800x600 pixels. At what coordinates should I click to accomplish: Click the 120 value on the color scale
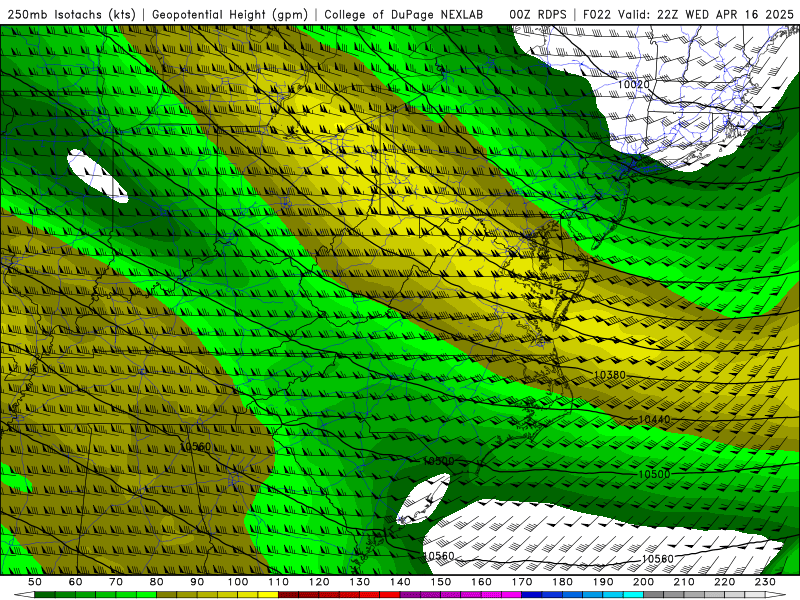point(319,582)
